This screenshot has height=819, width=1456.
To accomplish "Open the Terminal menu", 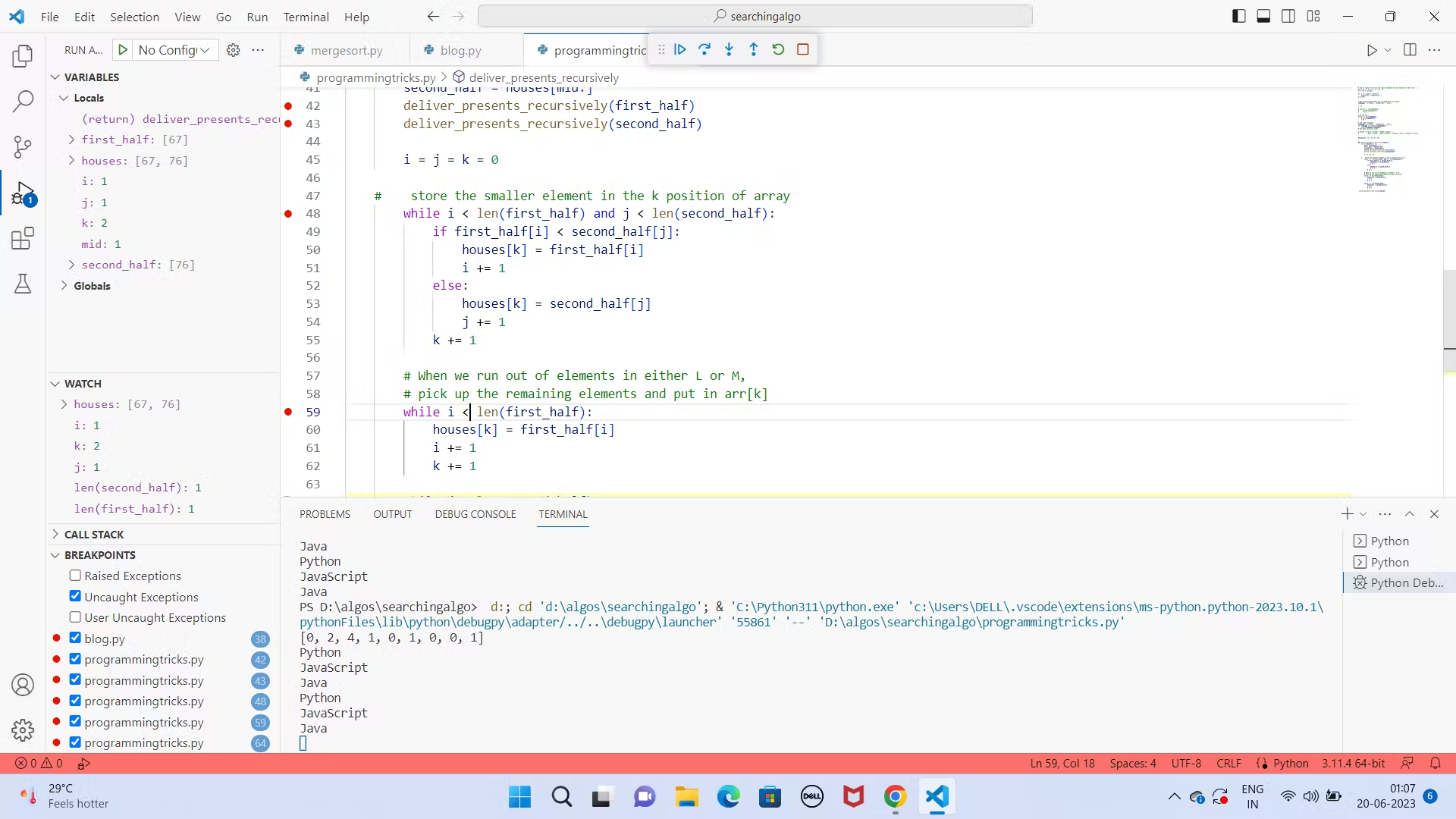I will 306,17.
